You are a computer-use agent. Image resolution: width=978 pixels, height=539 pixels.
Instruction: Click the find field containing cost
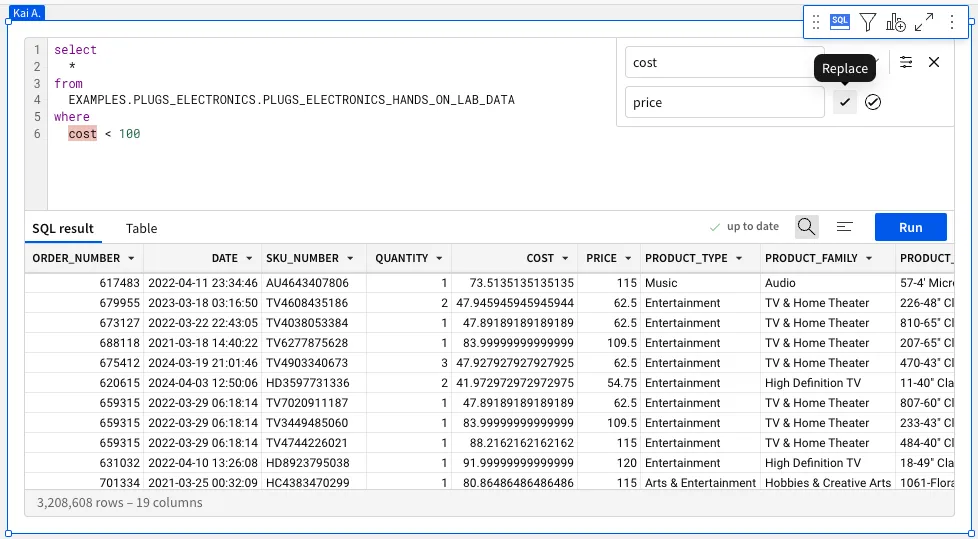(724, 62)
